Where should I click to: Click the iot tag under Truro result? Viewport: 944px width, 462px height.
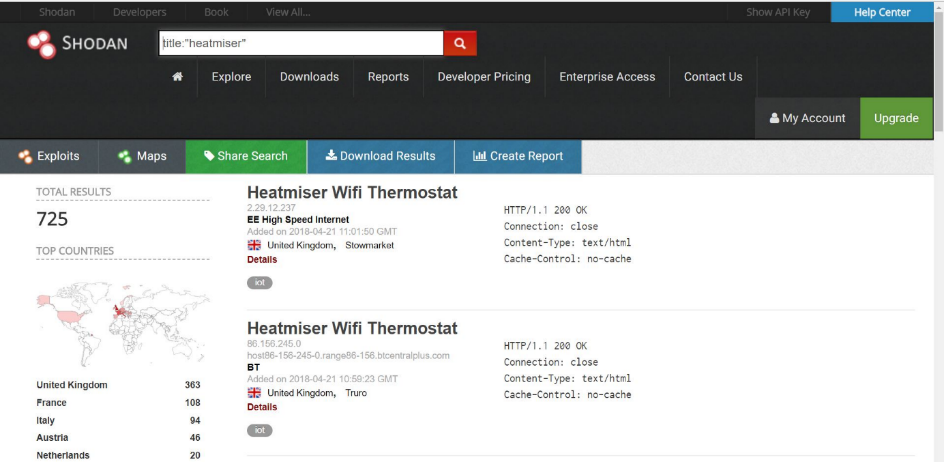[x=259, y=430]
